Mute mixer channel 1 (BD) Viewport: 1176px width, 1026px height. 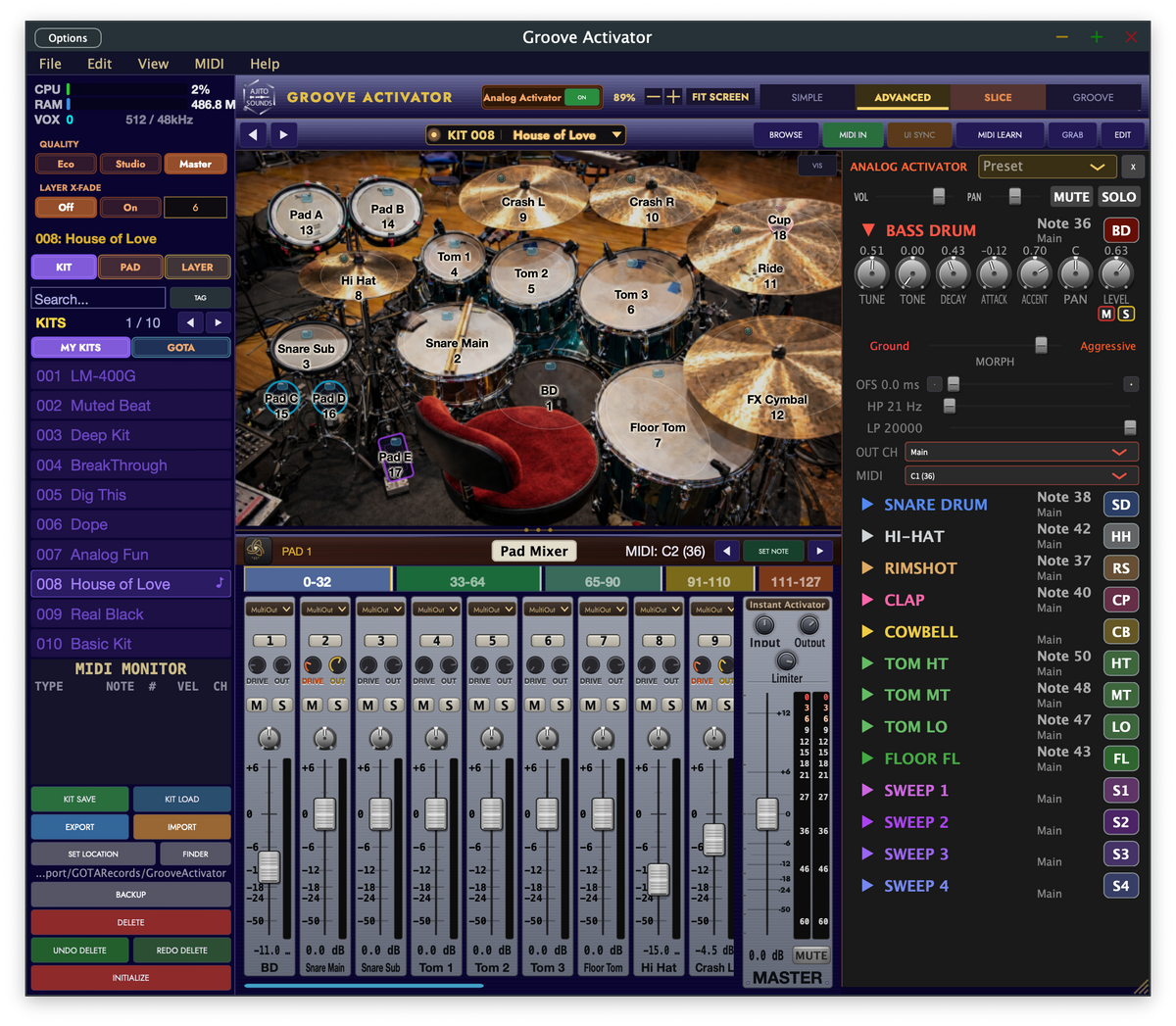(x=257, y=705)
